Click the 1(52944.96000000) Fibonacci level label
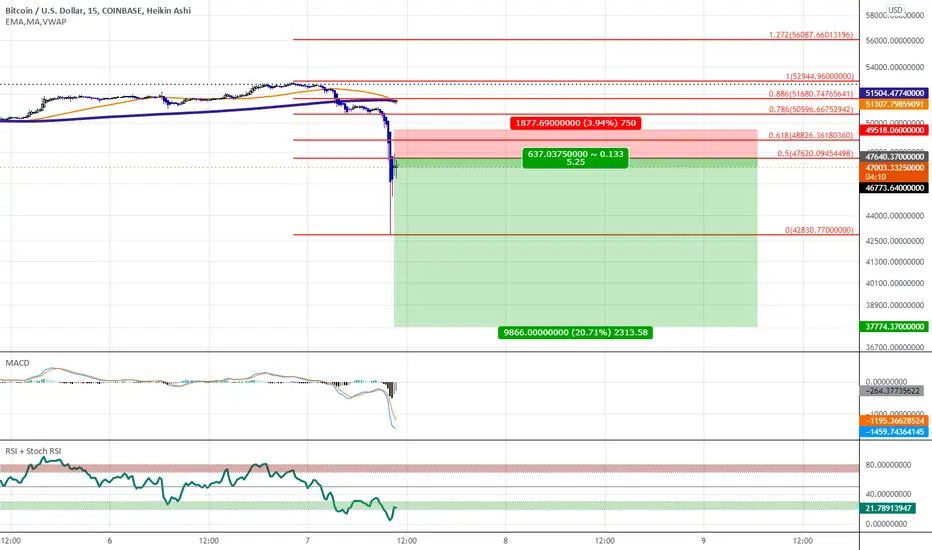The image size is (932, 550). 820,76
